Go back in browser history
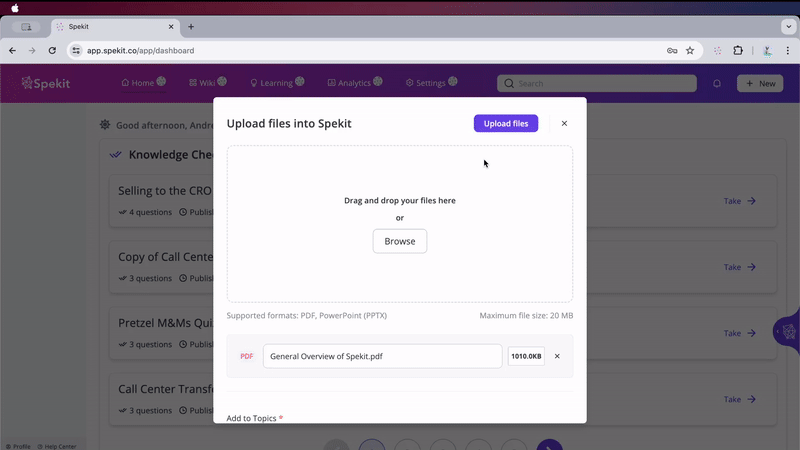Image resolution: width=800 pixels, height=450 pixels. 12,51
